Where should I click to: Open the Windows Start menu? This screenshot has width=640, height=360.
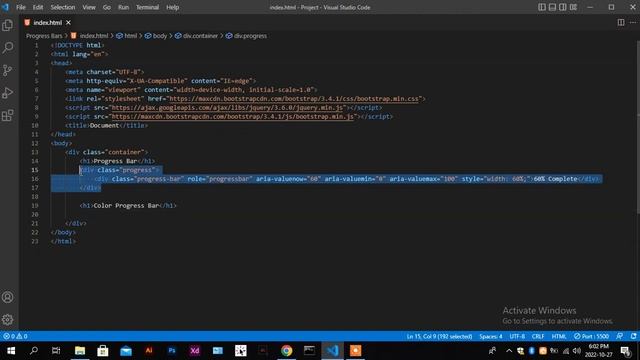point(11,351)
